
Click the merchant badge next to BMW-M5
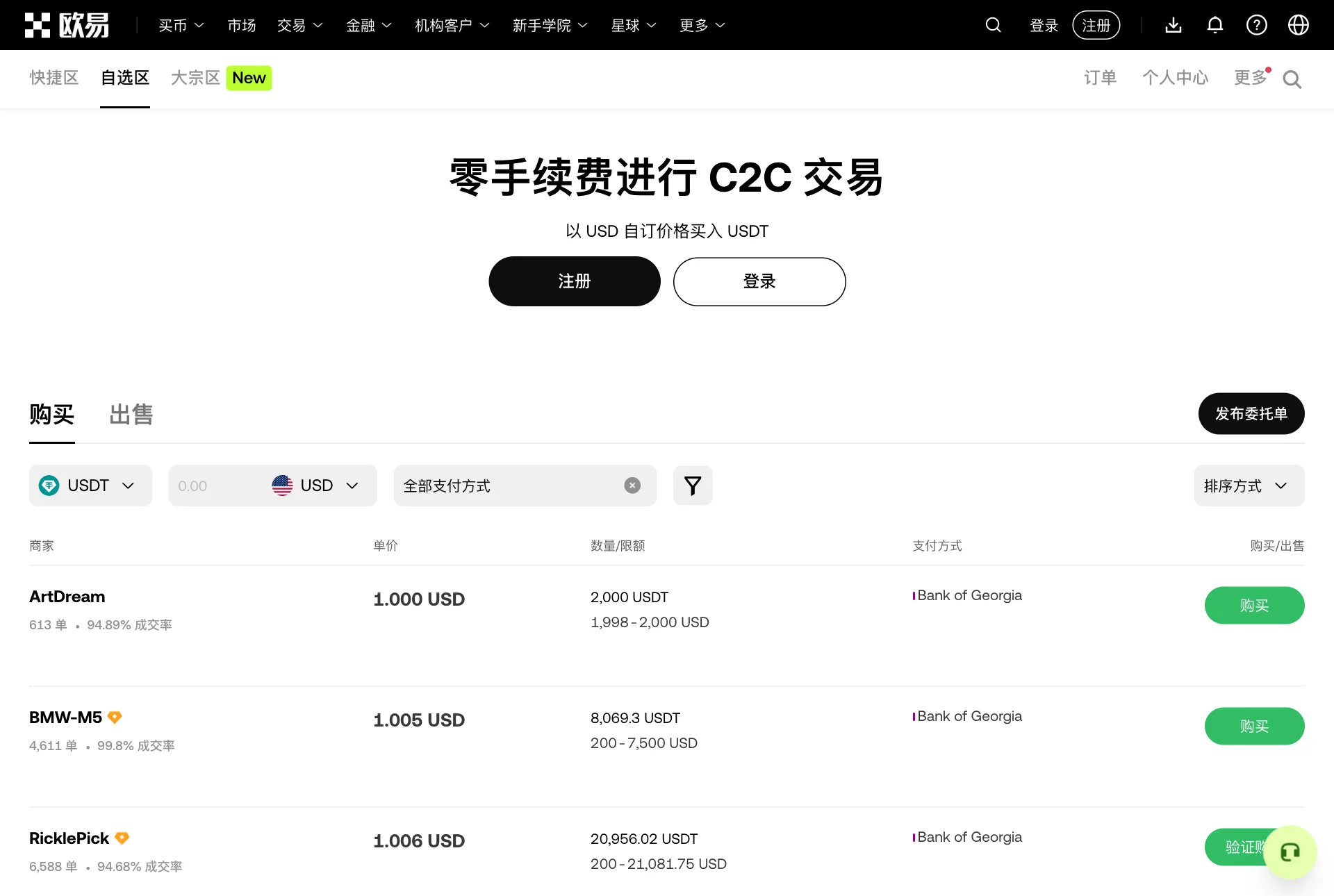(x=115, y=717)
